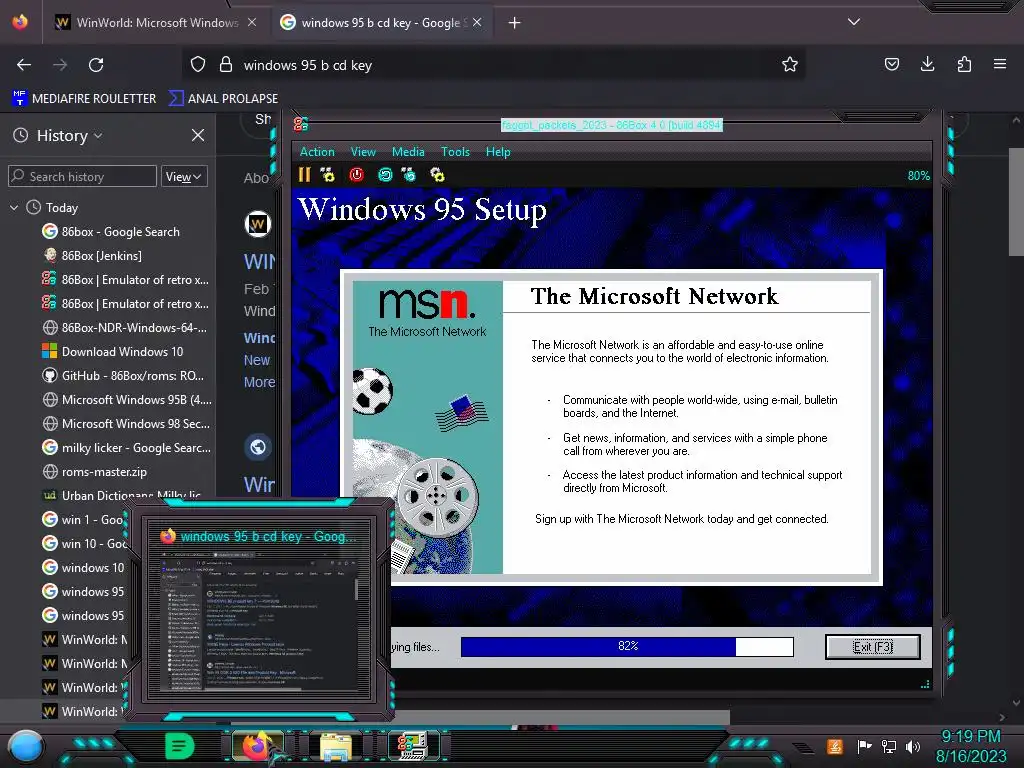
Task: Close the History sidebar
Action: tap(198, 135)
